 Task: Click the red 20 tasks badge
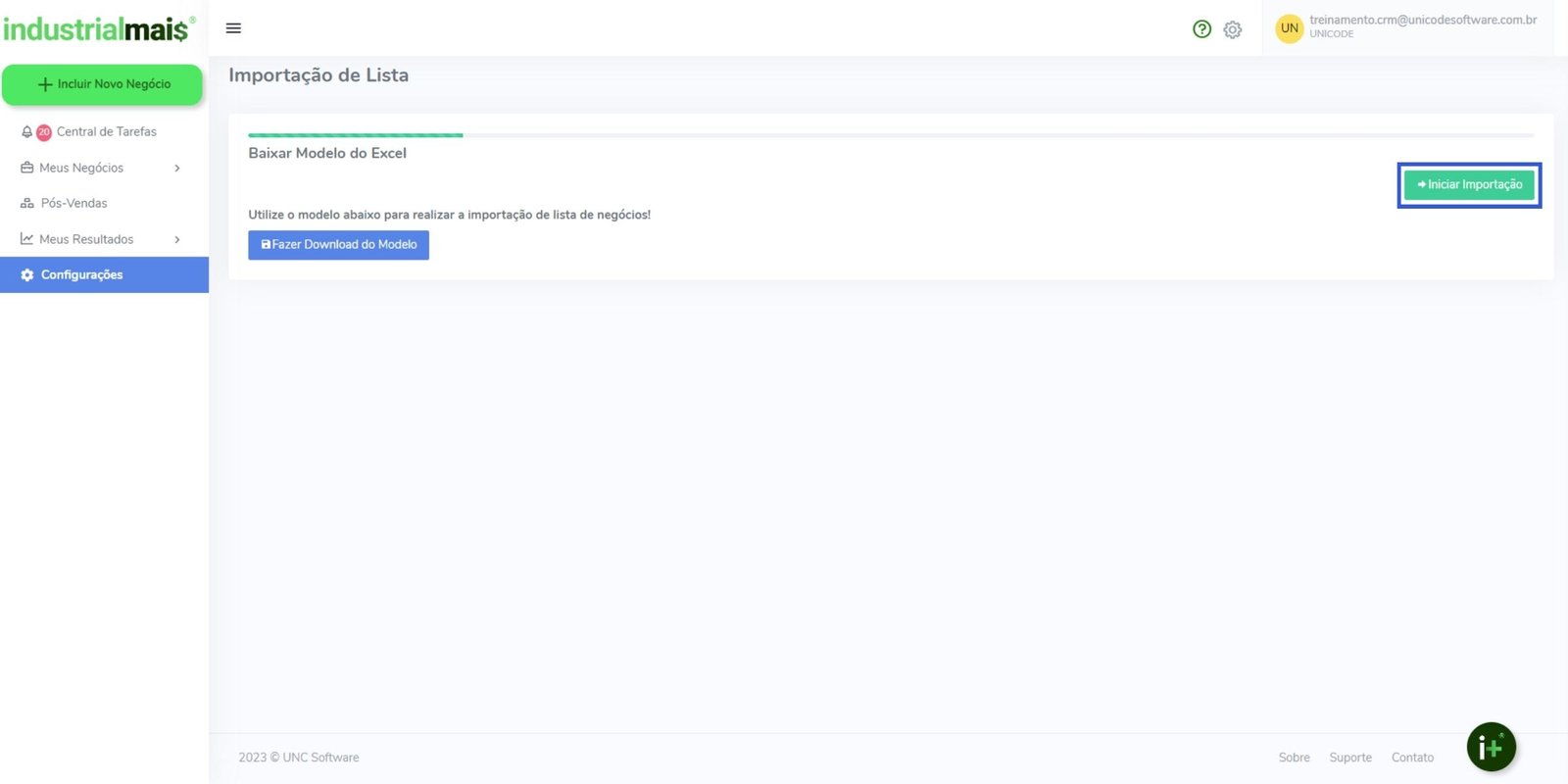(44, 132)
